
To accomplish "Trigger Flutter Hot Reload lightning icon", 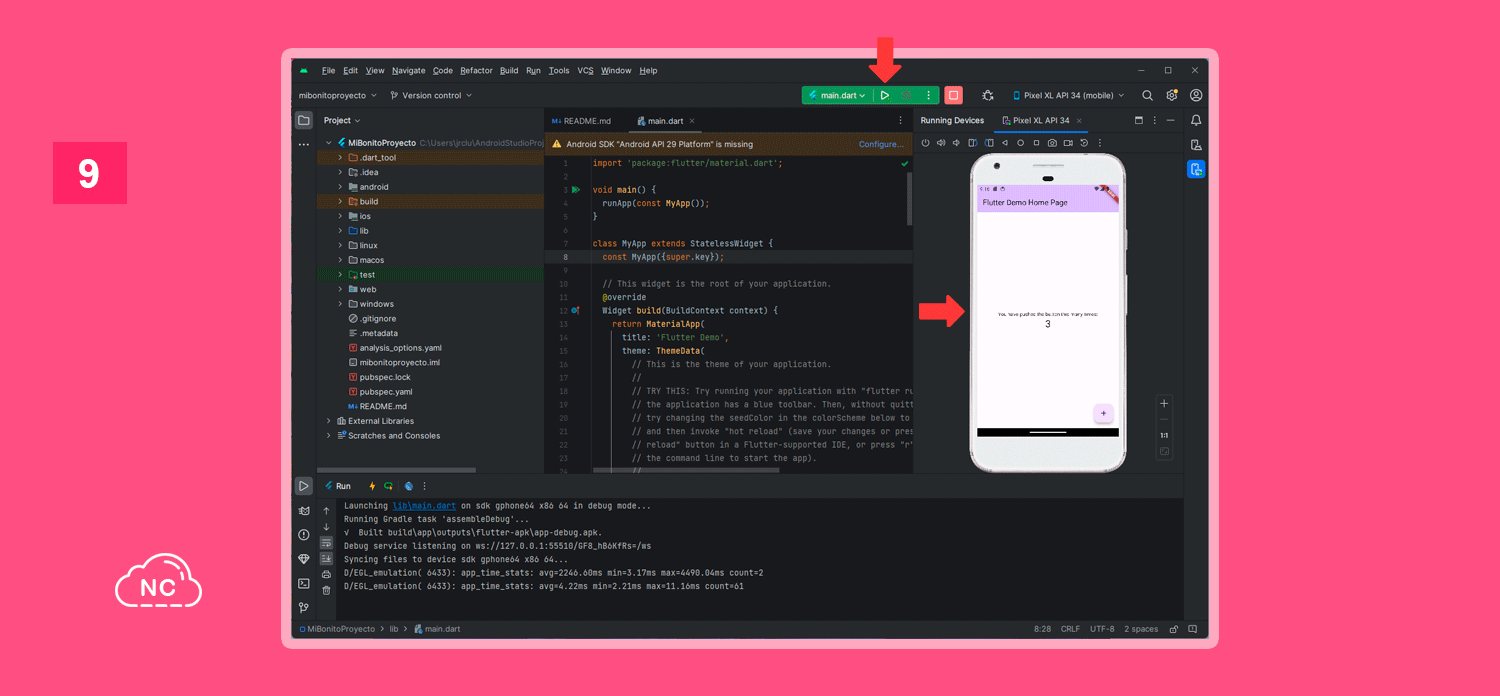I will (x=372, y=486).
